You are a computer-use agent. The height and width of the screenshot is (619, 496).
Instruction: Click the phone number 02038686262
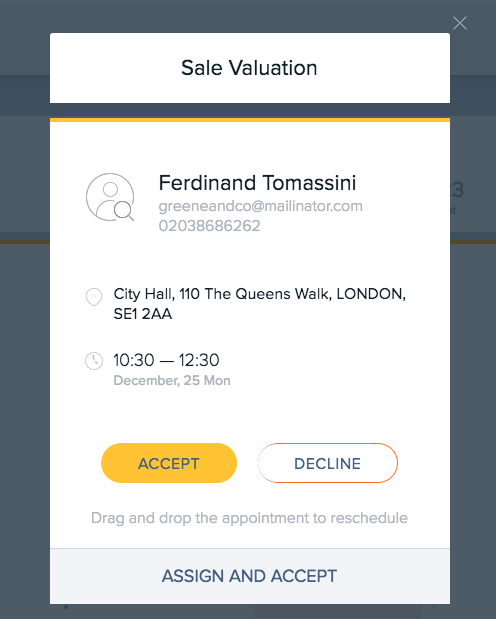[x=209, y=226]
